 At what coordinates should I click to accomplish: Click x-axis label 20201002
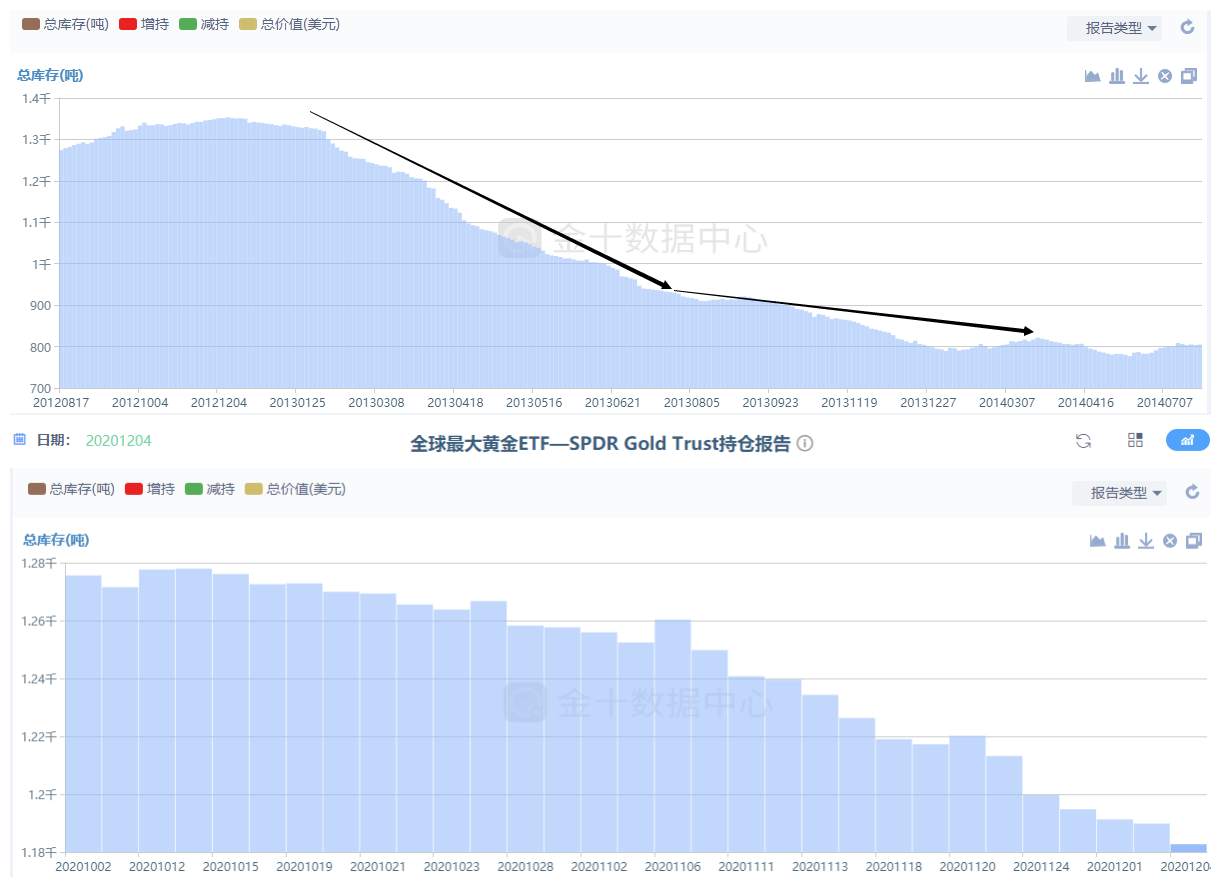click(84, 867)
